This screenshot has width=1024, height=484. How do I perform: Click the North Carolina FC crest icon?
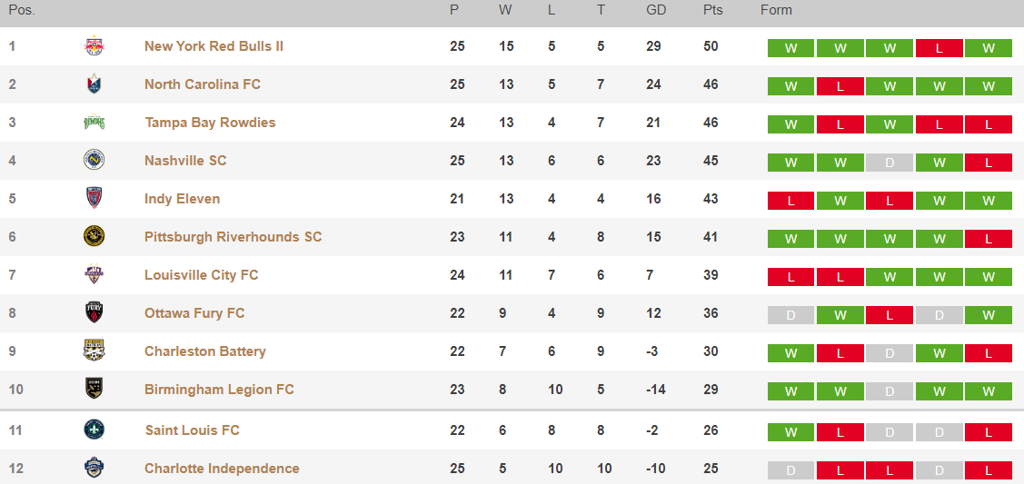click(x=94, y=84)
